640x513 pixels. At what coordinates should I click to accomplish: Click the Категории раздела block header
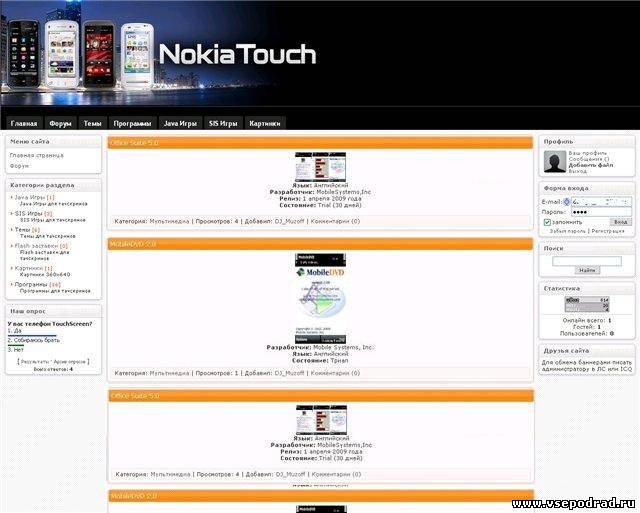point(53,185)
